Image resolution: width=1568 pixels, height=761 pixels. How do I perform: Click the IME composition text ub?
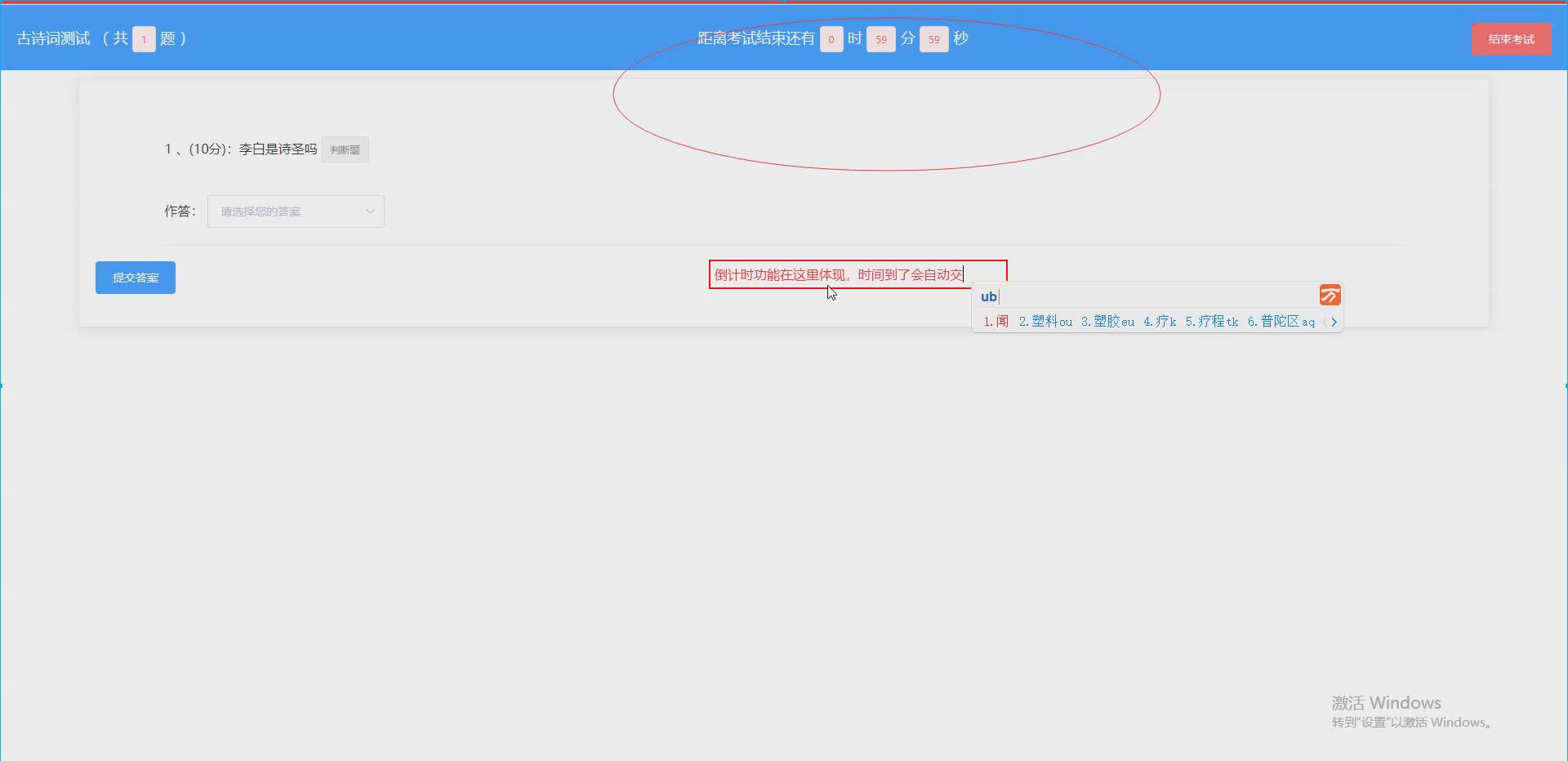pyautogui.click(x=988, y=296)
